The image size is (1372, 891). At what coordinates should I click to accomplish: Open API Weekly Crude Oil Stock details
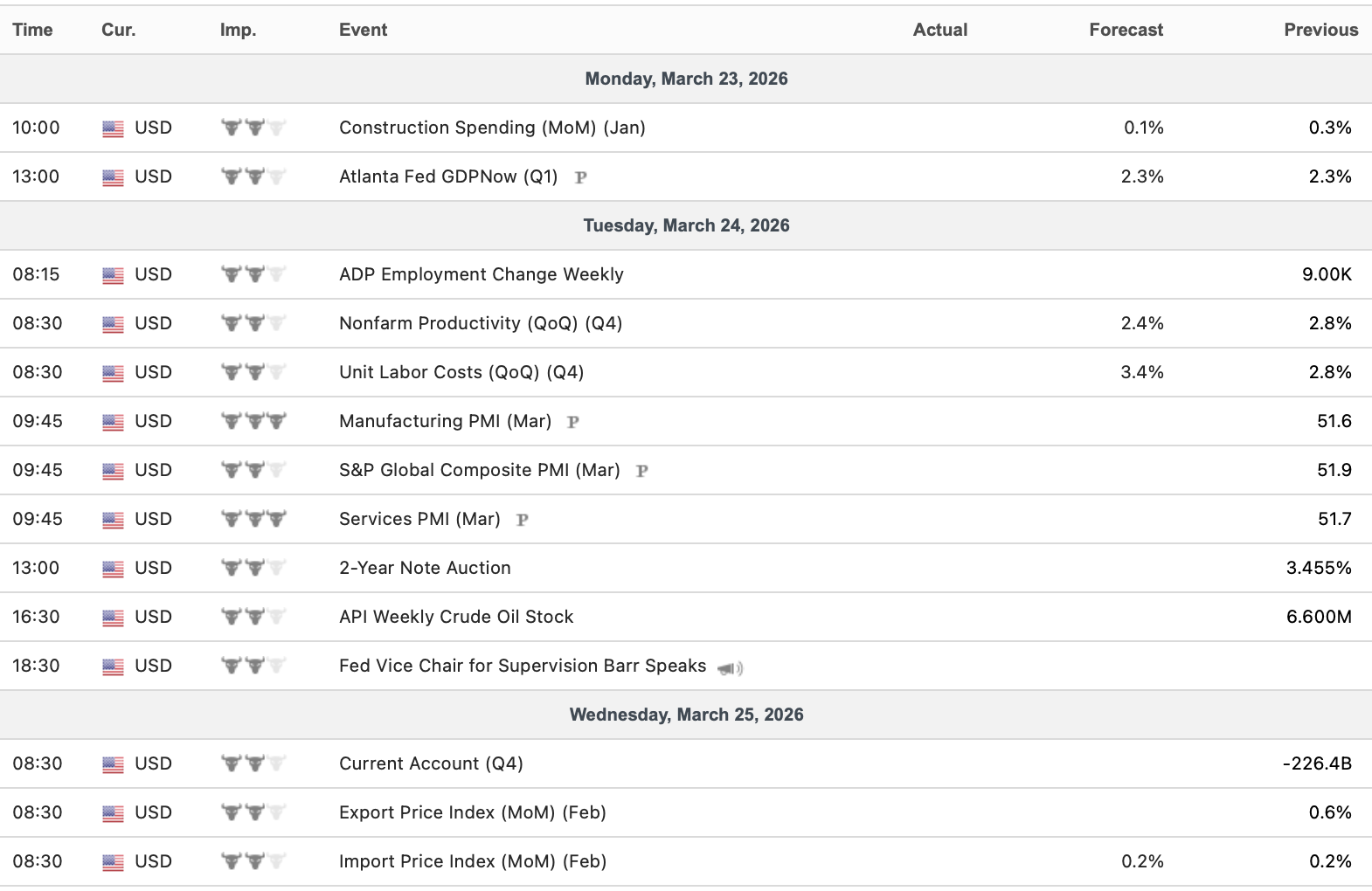pyautogui.click(x=455, y=617)
